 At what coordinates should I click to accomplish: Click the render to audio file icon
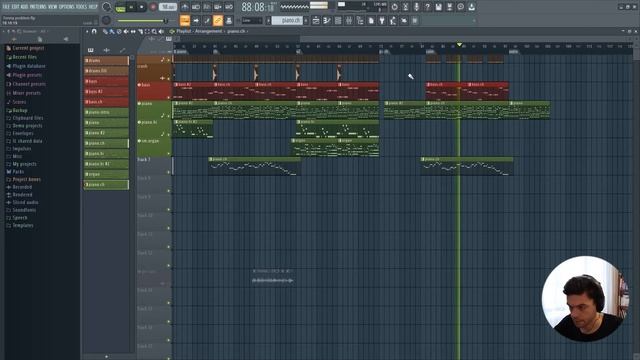click(x=449, y=7)
